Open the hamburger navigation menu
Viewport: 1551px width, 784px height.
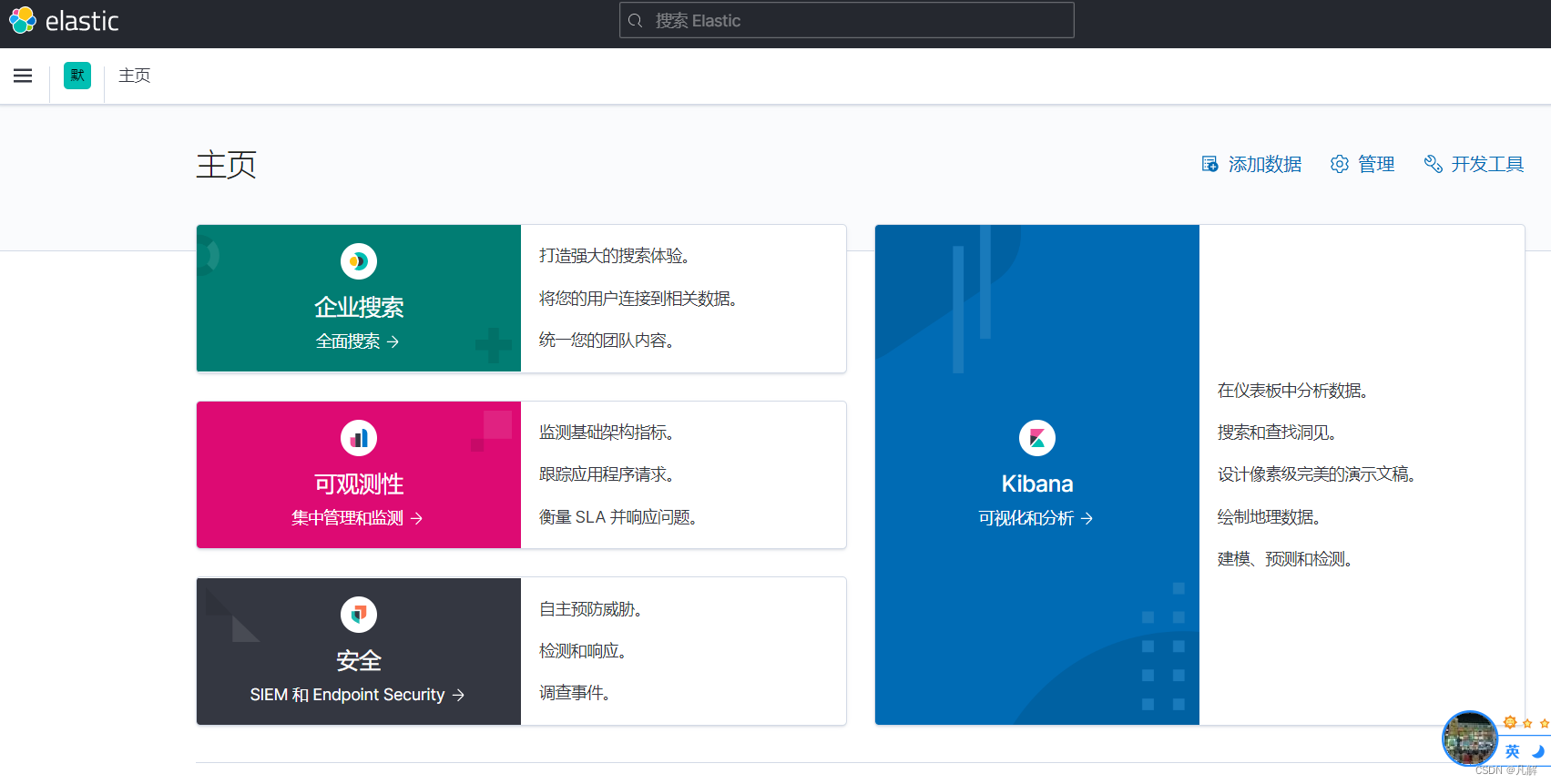(23, 76)
